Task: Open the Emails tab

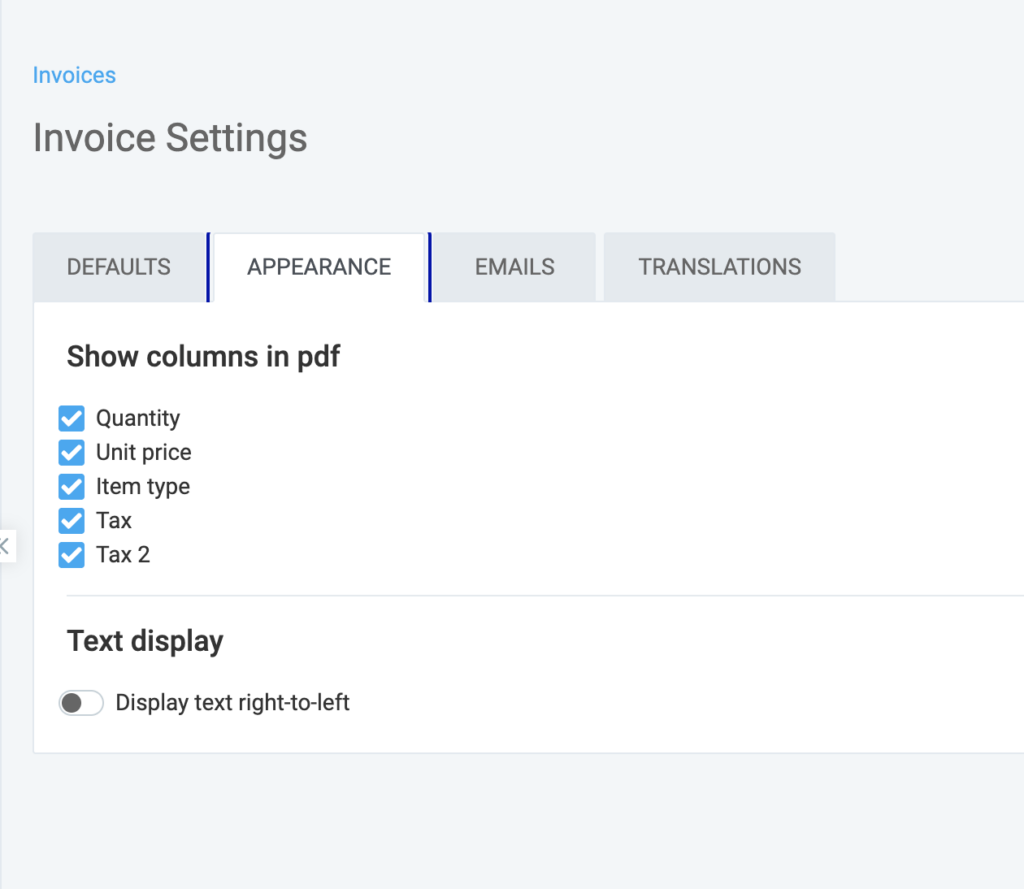Action: coord(515,267)
